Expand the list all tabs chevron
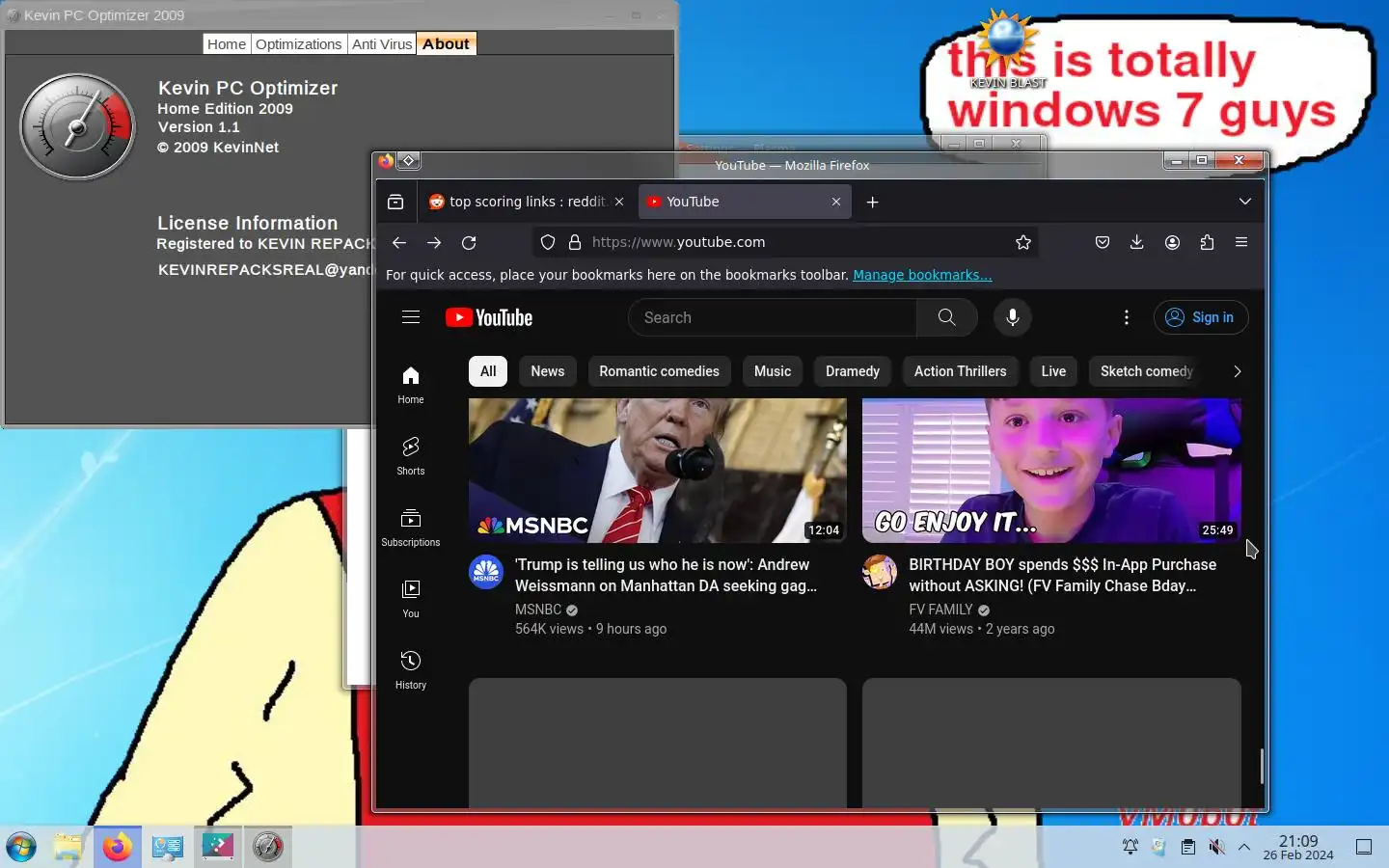Screen dimensions: 1389x868 pos(1245,202)
